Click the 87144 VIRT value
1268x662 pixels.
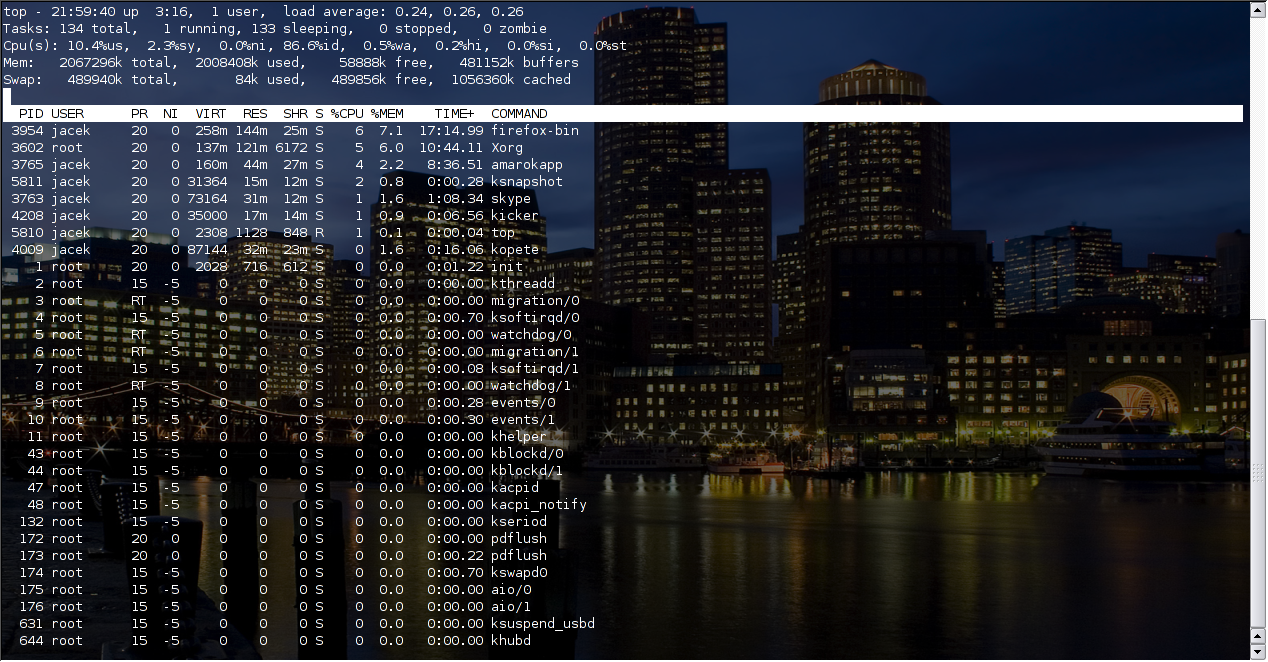207,250
